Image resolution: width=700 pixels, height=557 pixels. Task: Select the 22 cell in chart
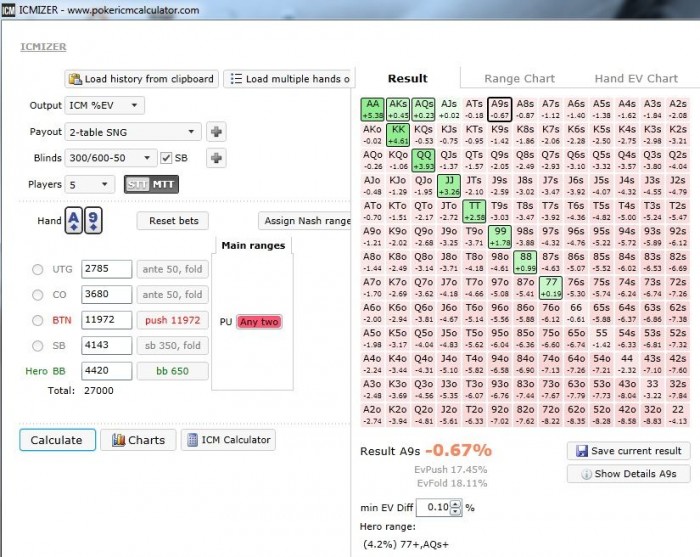pos(678,415)
